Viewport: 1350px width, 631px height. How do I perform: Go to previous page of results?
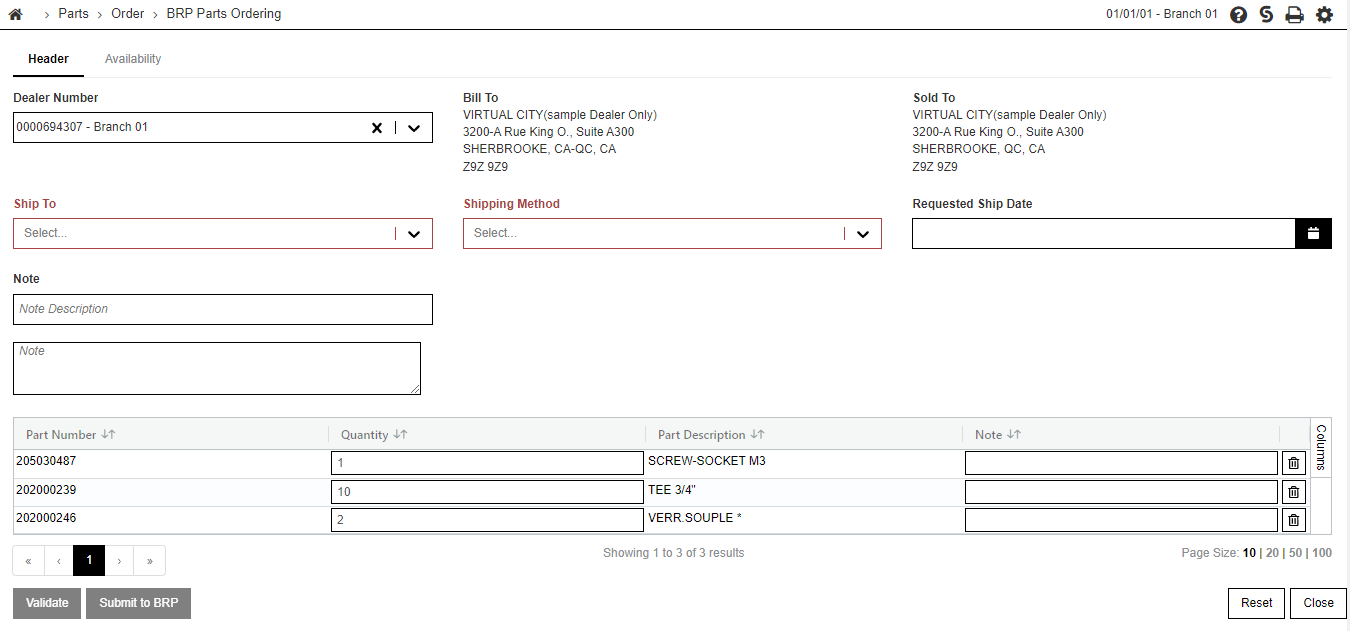58,561
